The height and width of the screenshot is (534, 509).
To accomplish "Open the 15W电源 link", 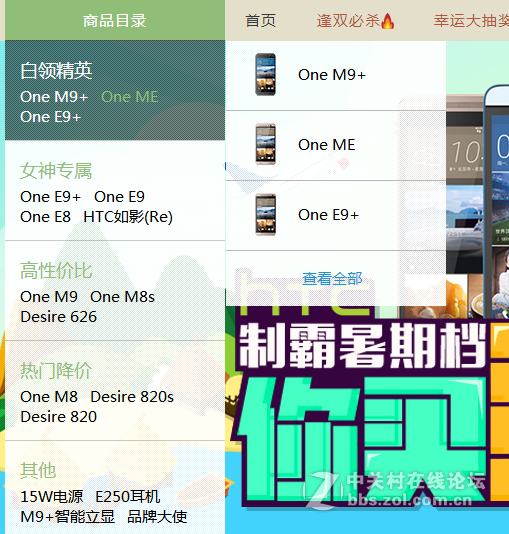I will [51, 497].
